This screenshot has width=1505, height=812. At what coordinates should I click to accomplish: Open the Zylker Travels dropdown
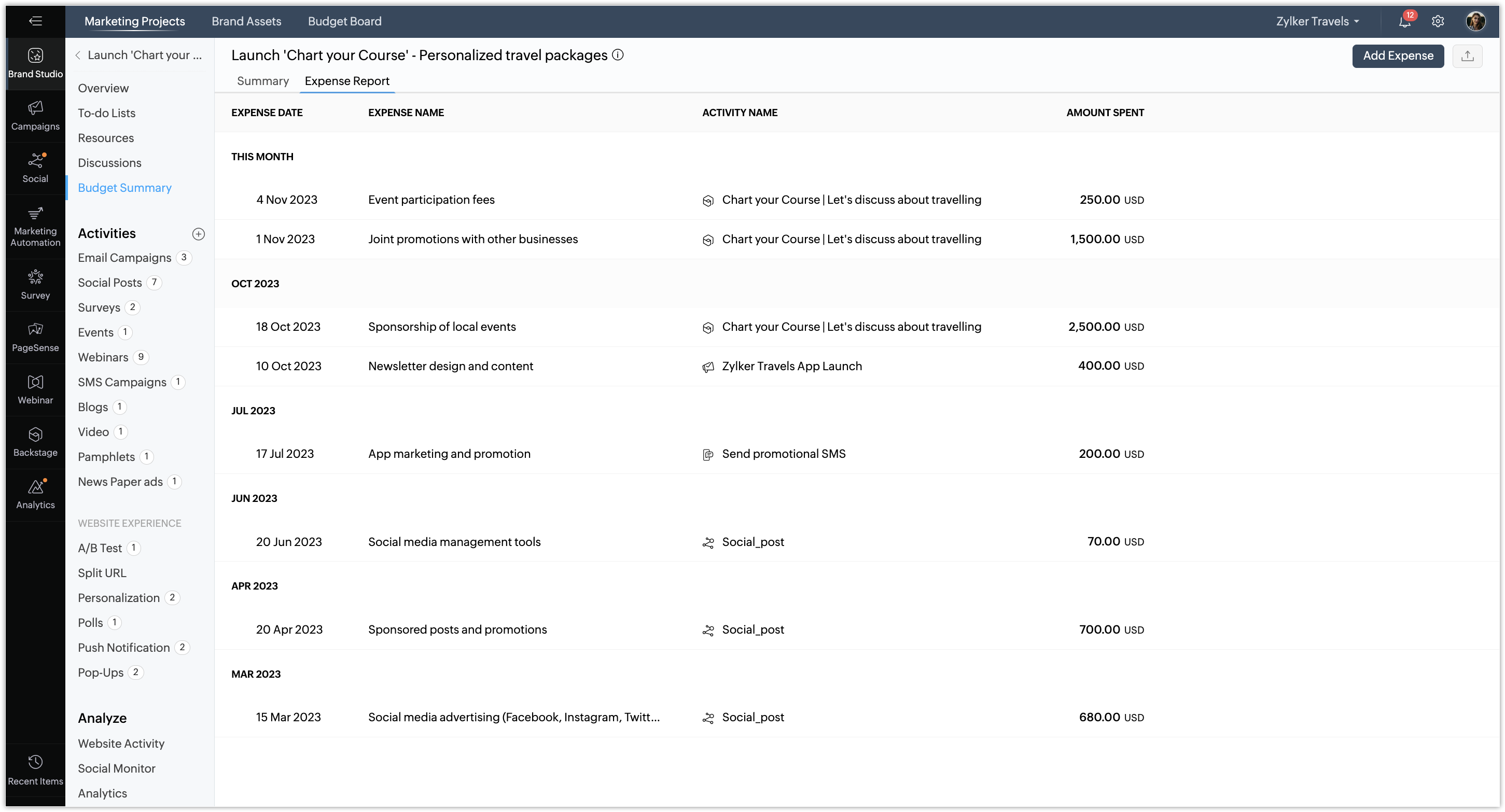tap(1317, 22)
